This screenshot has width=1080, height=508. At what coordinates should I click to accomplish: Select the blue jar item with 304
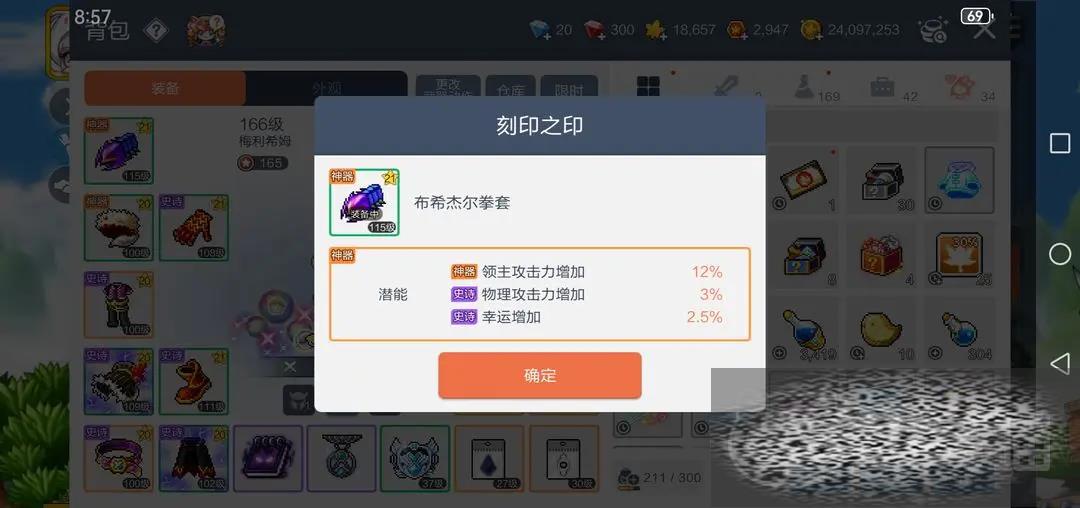click(959, 332)
